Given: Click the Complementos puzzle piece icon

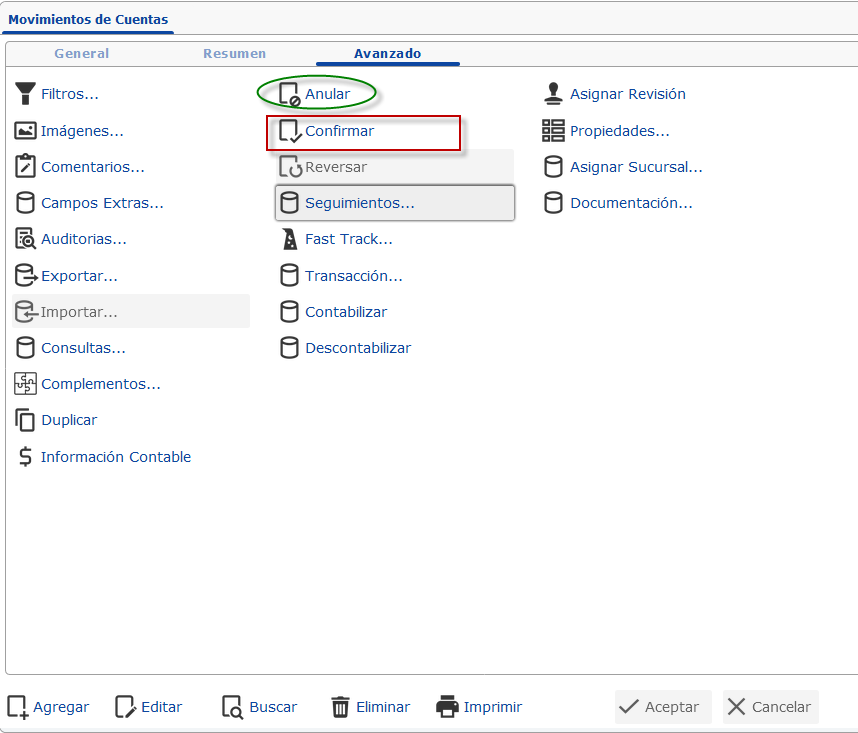Looking at the screenshot, I should 25,383.
